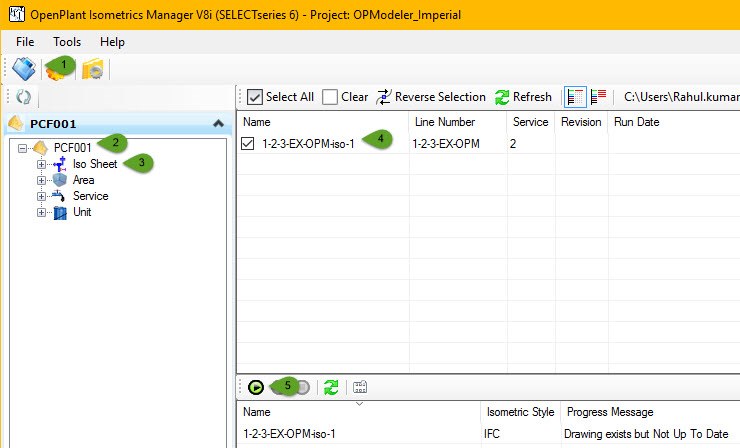This screenshot has width=740, height=448.
Task: Click the green refresh icon in bottom toolbar
Action: pyautogui.click(x=331, y=388)
